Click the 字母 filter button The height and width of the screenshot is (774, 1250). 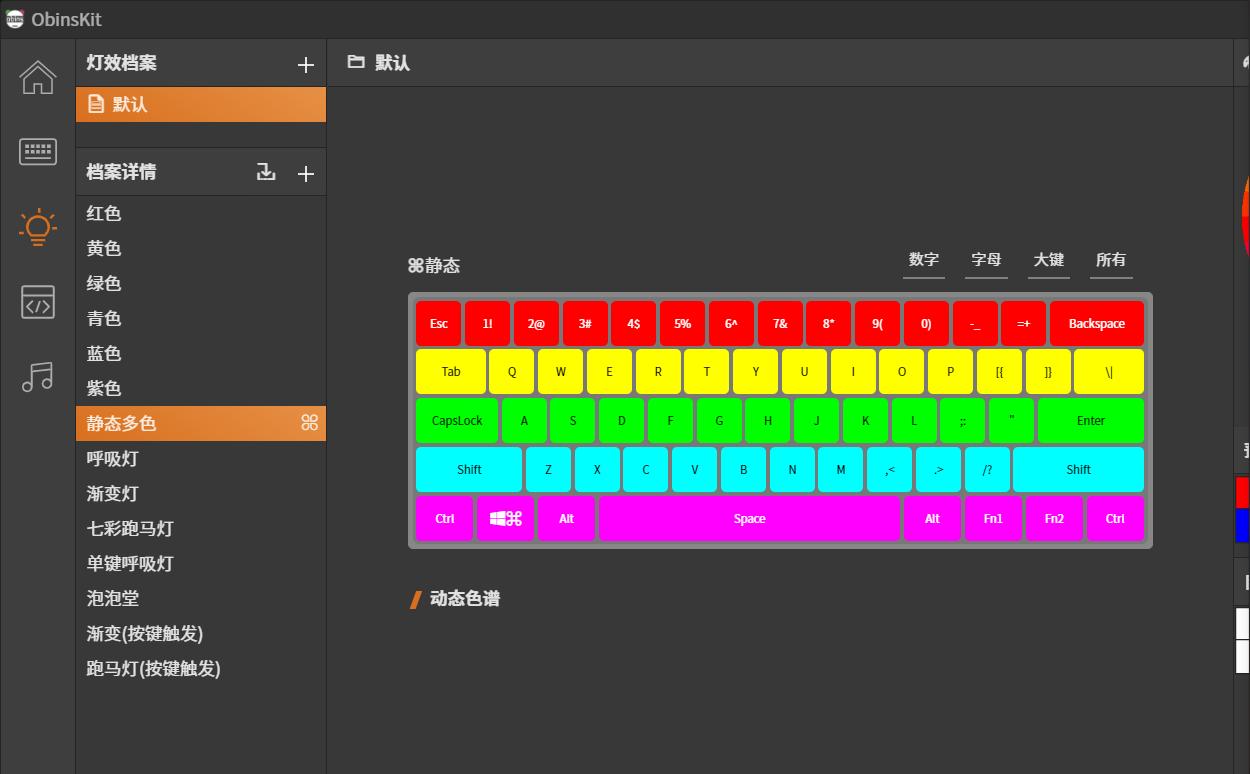click(986, 259)
